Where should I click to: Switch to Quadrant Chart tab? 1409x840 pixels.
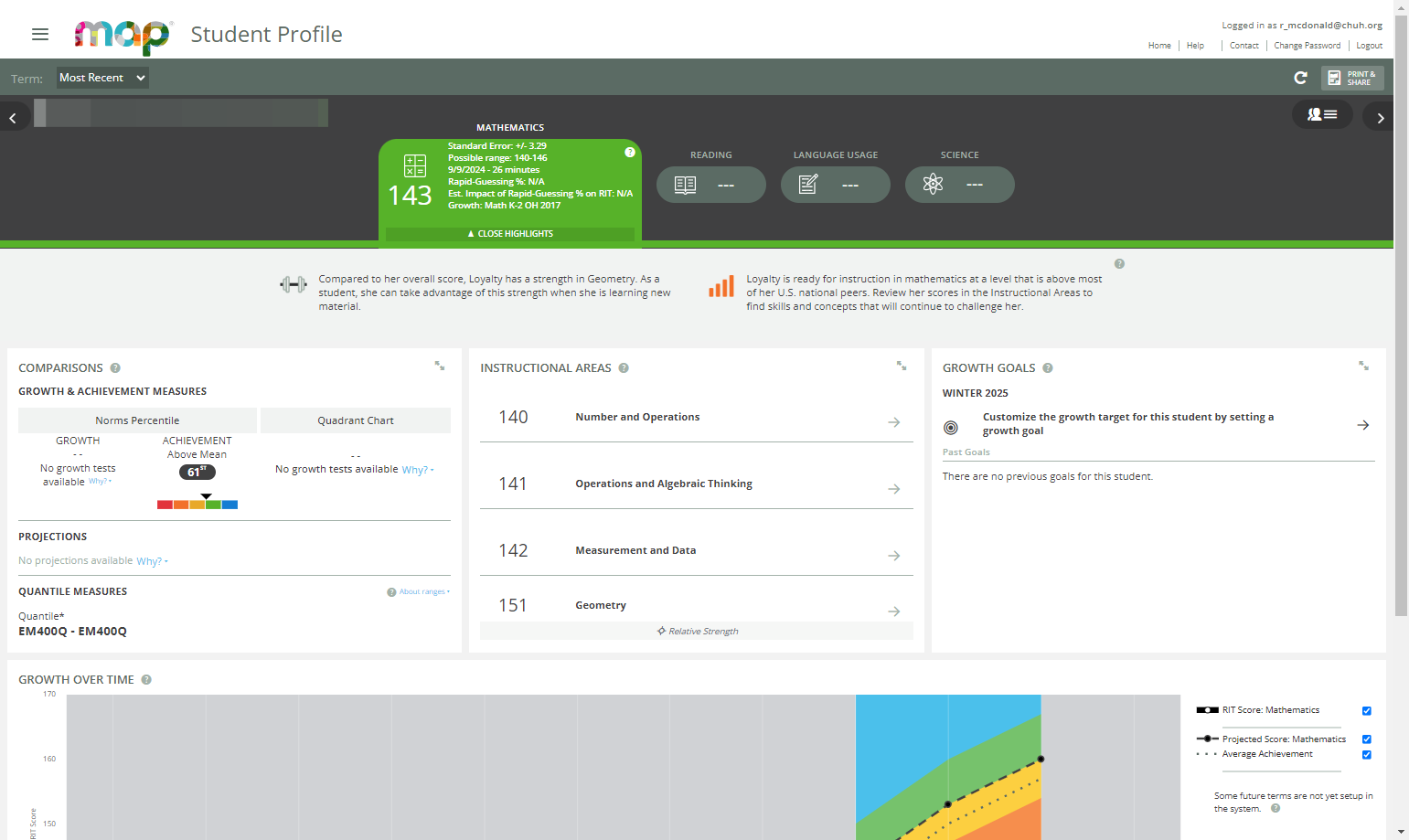click(356, 420)
